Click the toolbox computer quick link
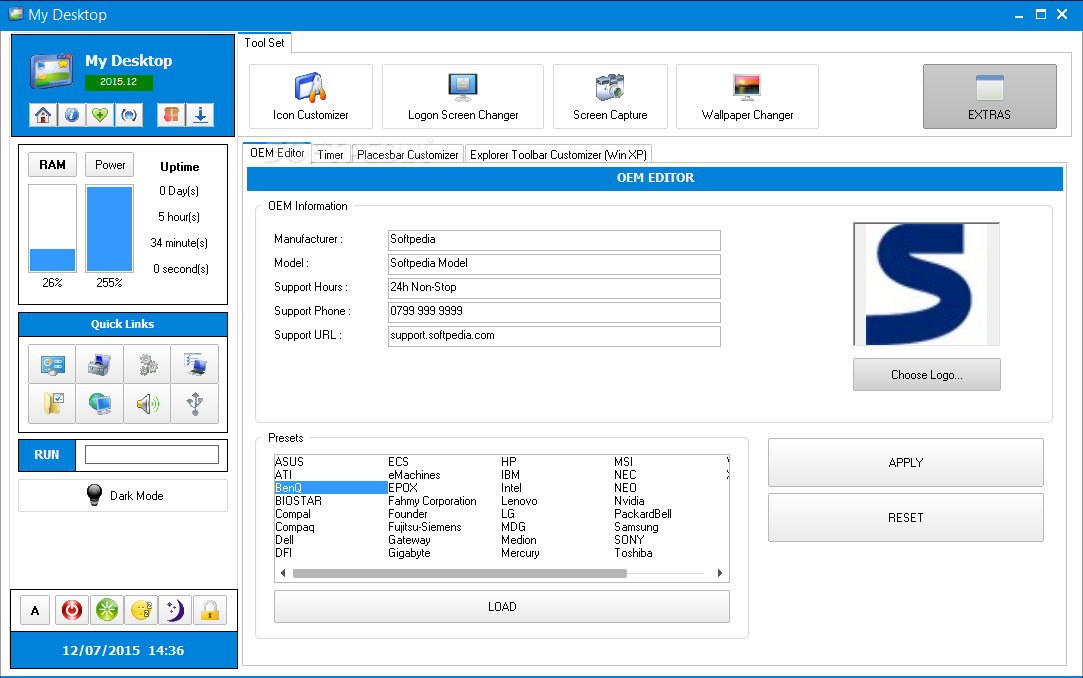Viewport: 1083px width, 678px height. (x=99, y=364)
